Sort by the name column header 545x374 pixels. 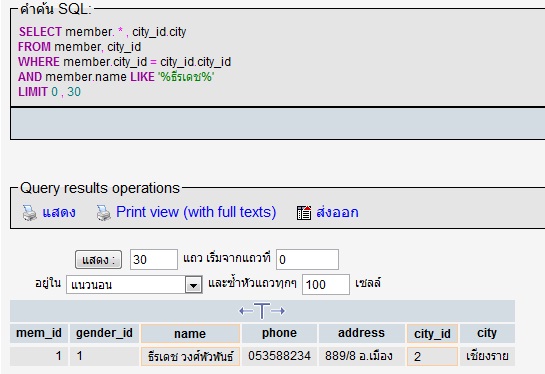click(x=190, y=334)
